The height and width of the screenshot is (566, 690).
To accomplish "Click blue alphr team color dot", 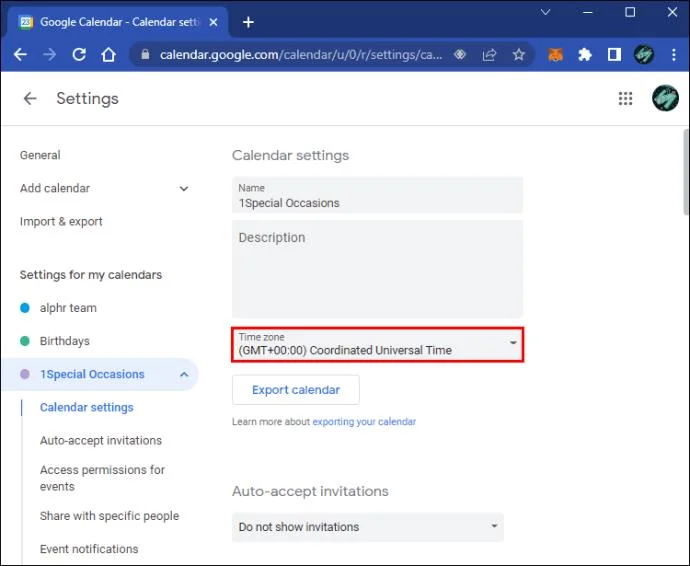I will pos(25,308).
